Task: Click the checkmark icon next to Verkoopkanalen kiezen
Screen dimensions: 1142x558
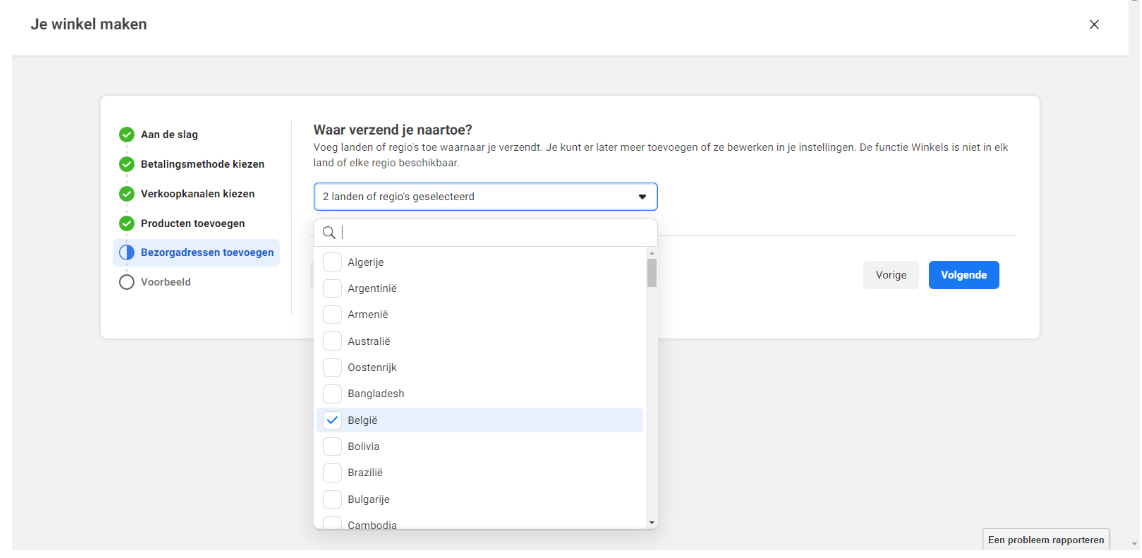Action: [126, 194]
